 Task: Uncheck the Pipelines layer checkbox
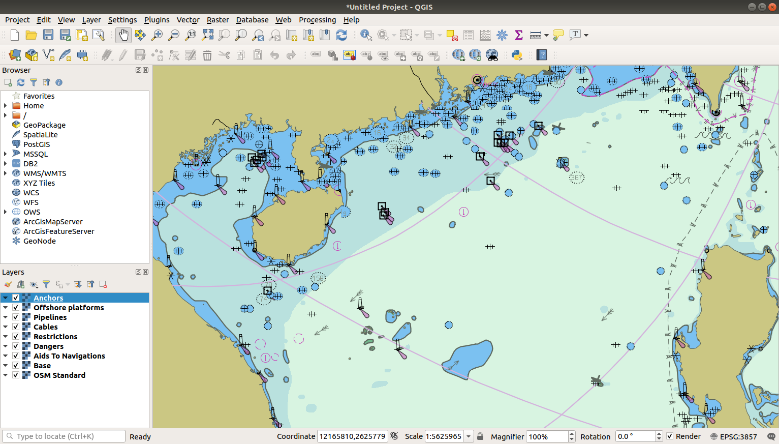pyautogui.click(x=16, y=317)
